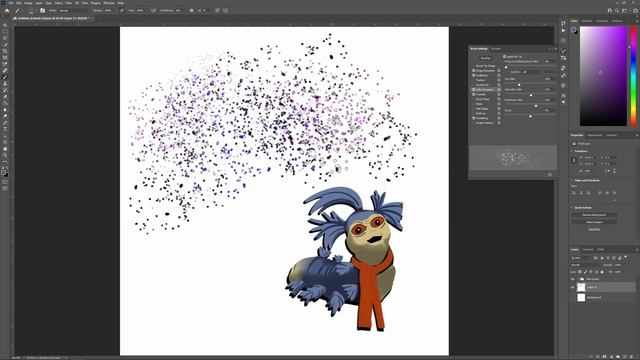The width and height of the screenshot is (640, 360).
Task: Switch to the Paths tab
Action: pyautogui.click(x=601, y=249)
